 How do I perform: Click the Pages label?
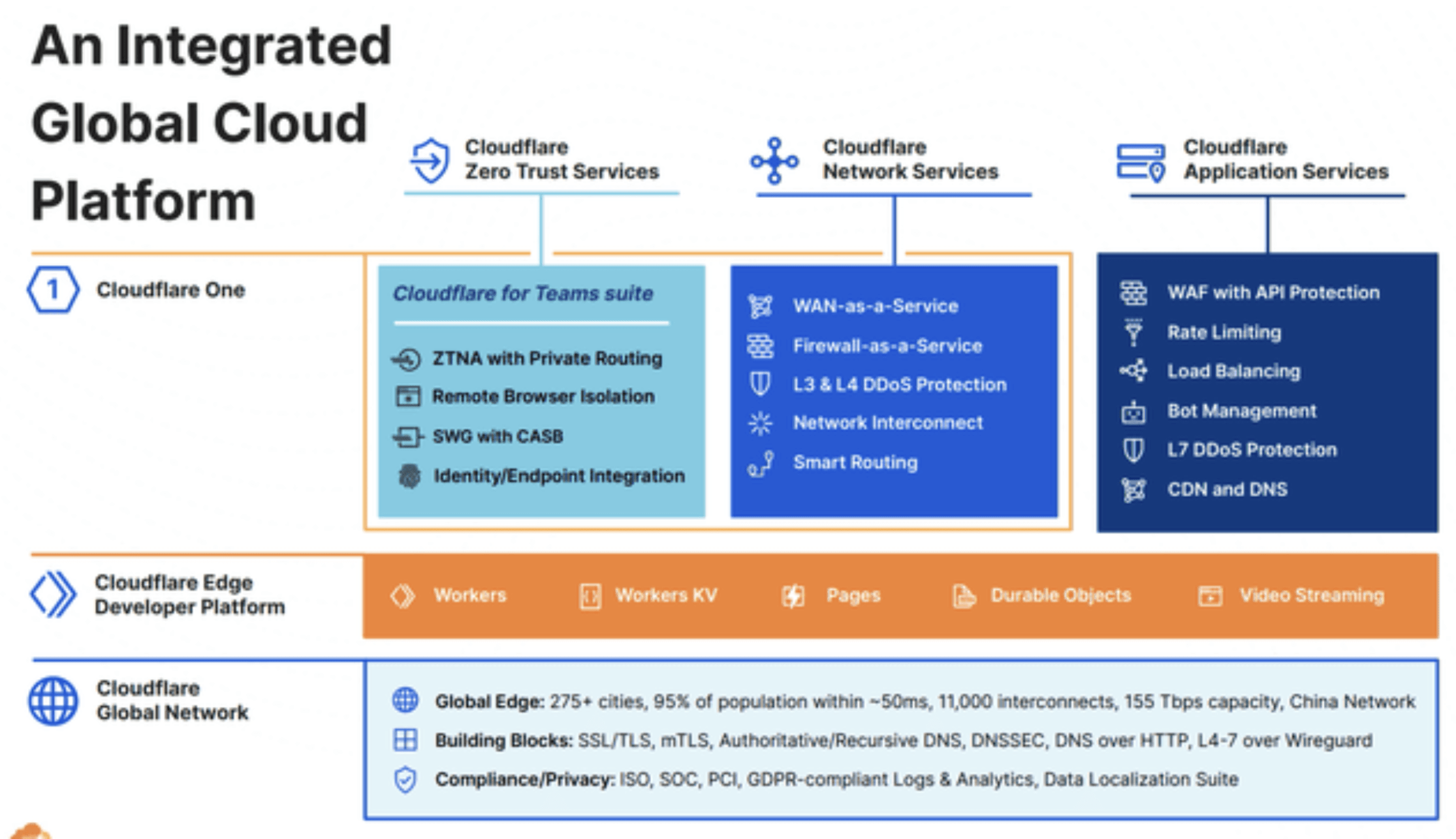click(x=853, y=596)
